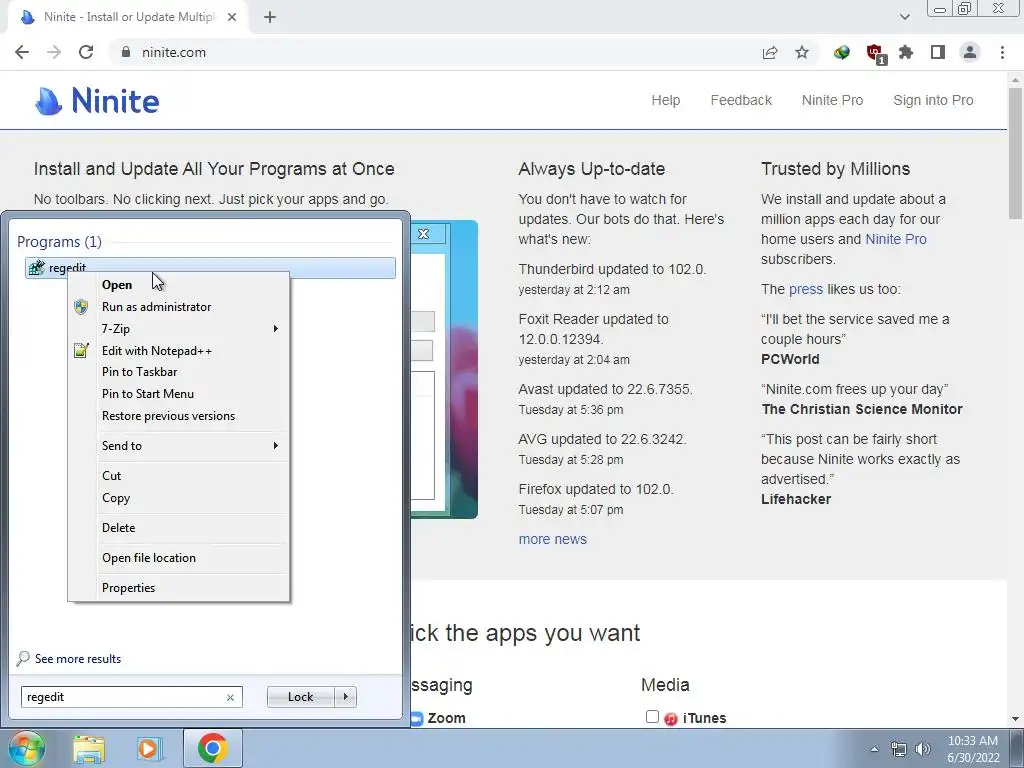
Task: Open the press link
Action: click(x=805, y=289)
